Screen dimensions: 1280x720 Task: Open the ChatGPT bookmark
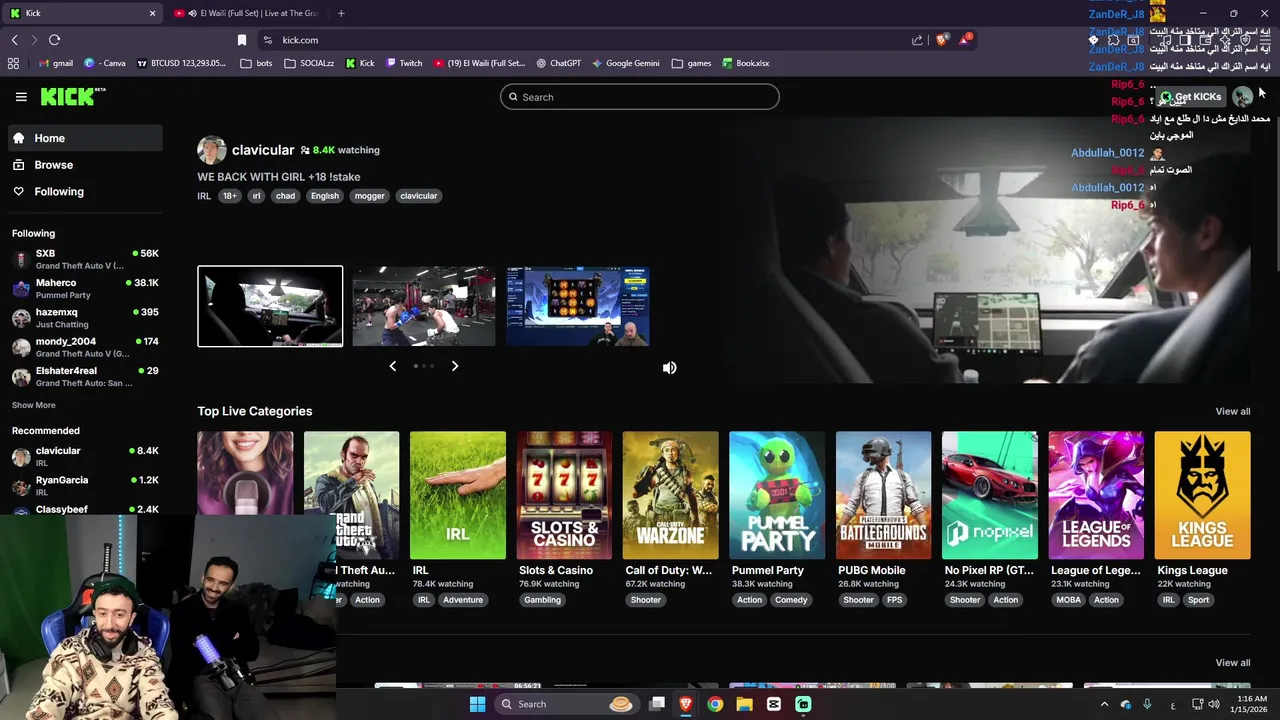tap(558, 63)
